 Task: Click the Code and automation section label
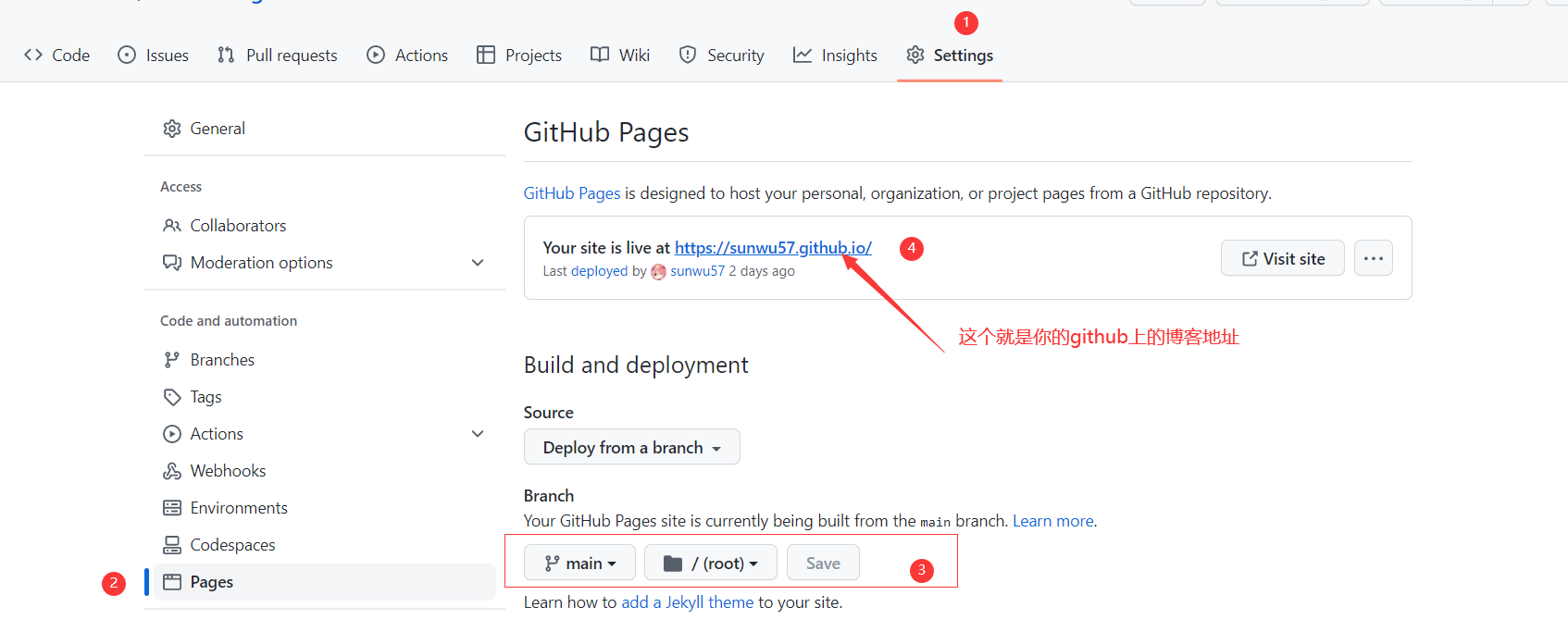click(x=229, y=321)
